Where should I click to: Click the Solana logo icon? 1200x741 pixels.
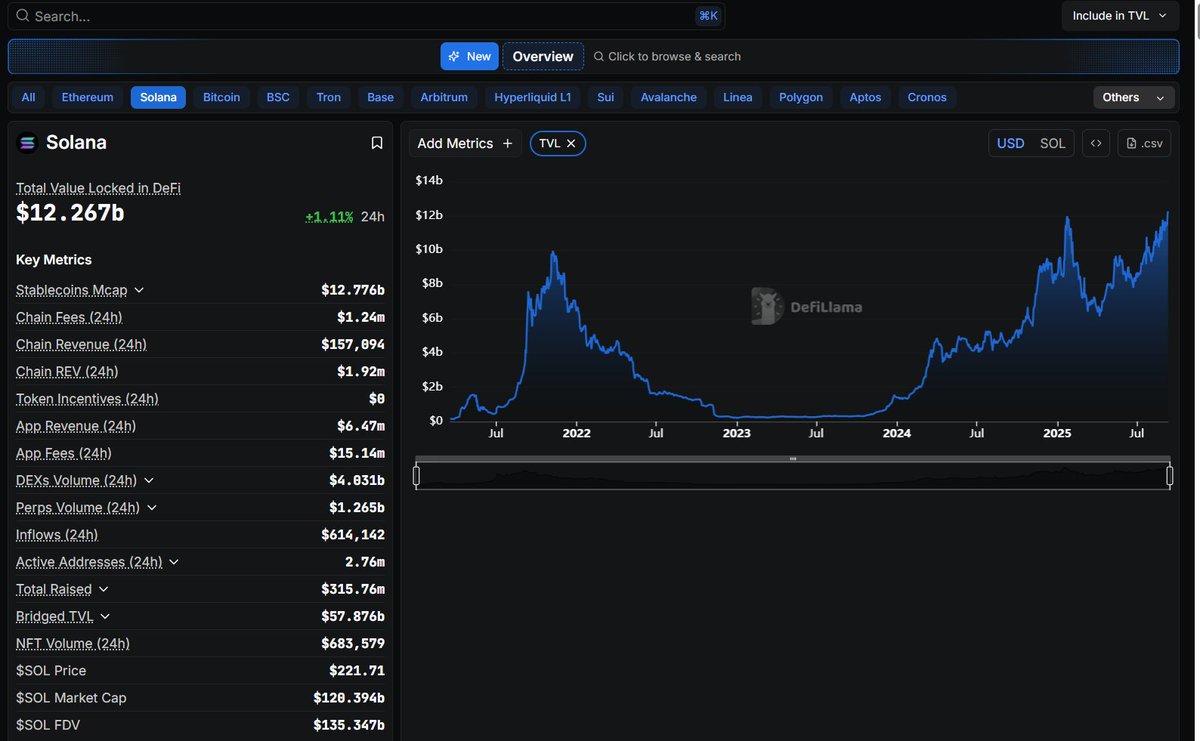tap(27, 143)
